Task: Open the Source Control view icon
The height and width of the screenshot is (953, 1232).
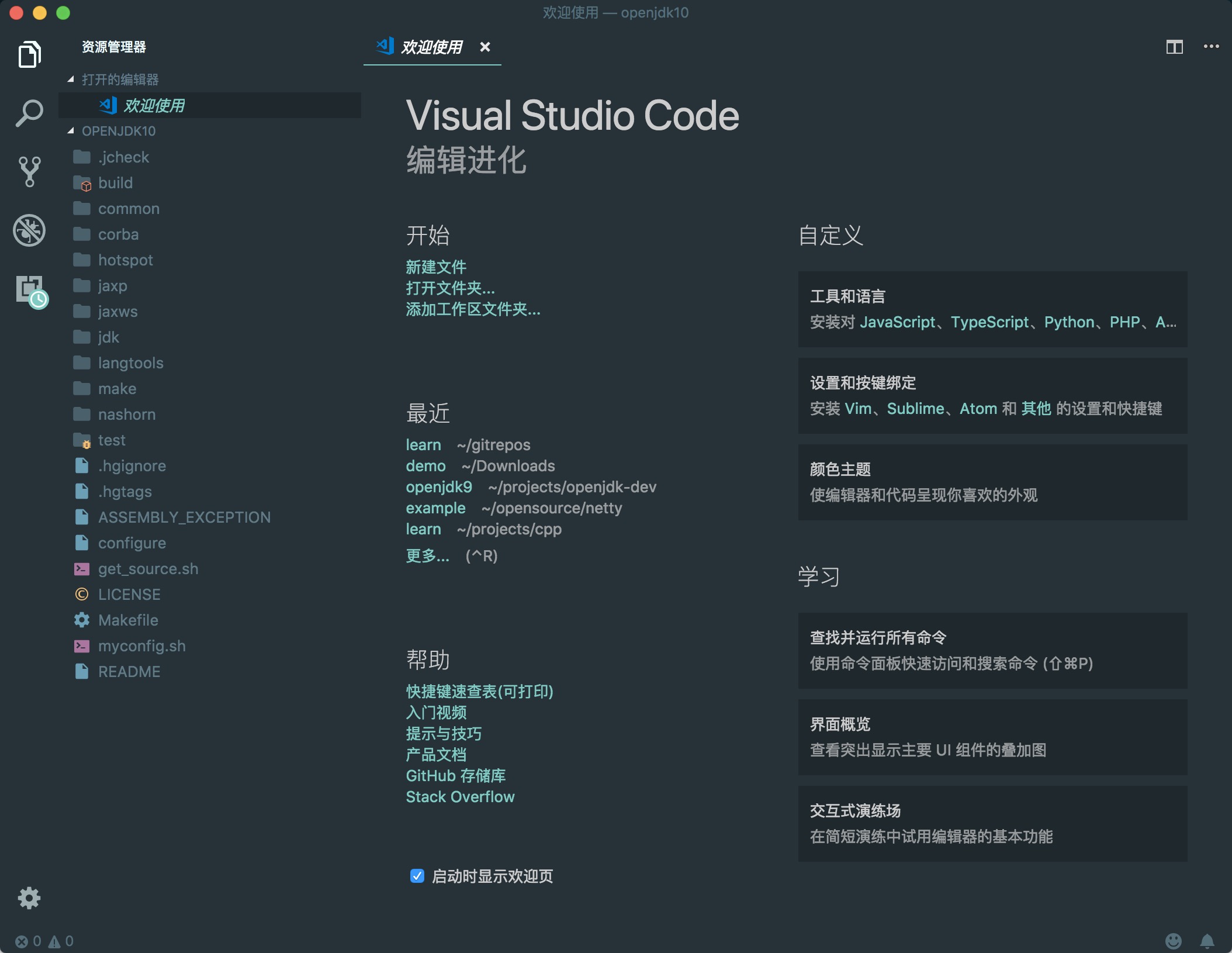Action: click(29, 171)
